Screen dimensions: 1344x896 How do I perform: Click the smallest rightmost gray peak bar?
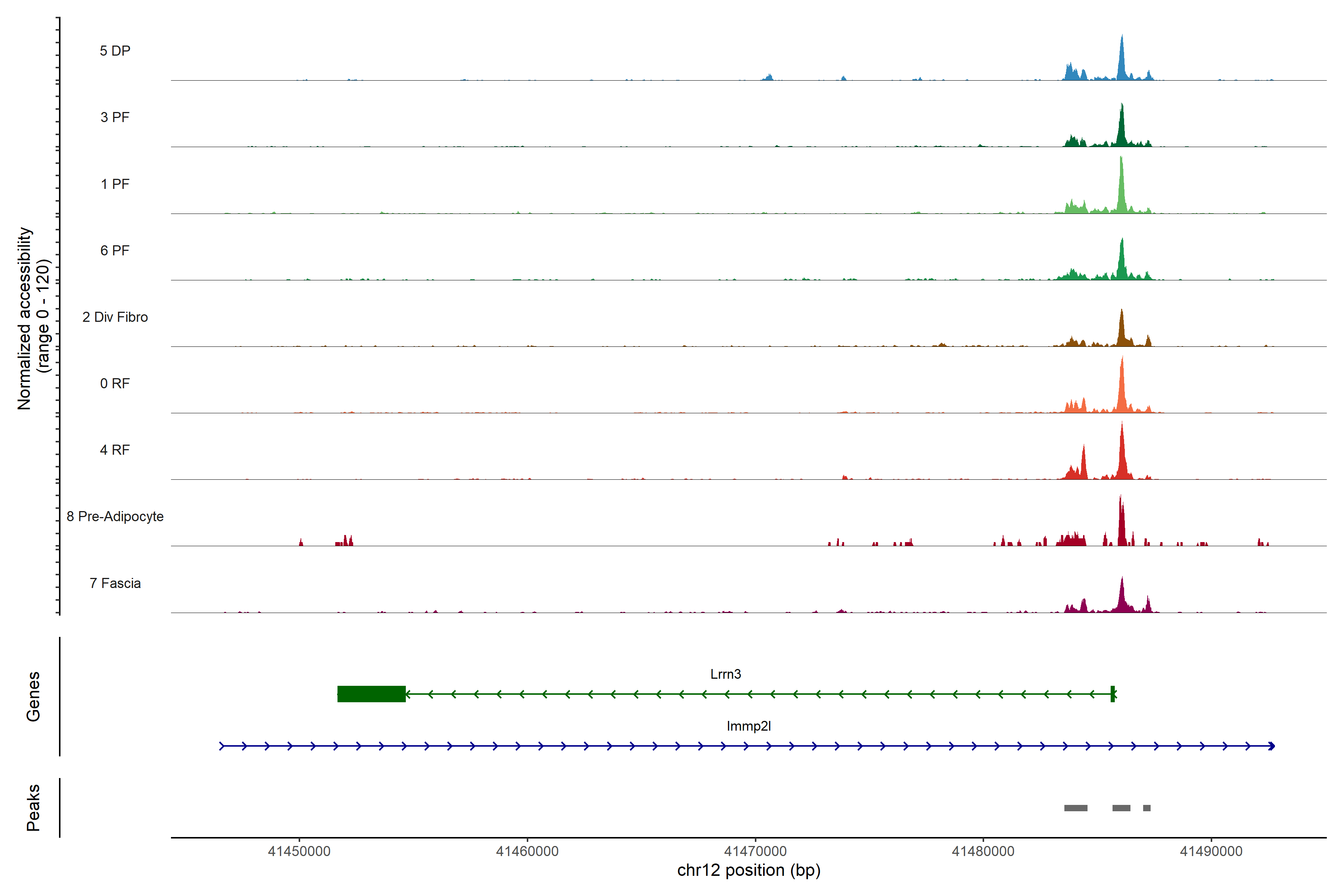[x=1146, y=808]
